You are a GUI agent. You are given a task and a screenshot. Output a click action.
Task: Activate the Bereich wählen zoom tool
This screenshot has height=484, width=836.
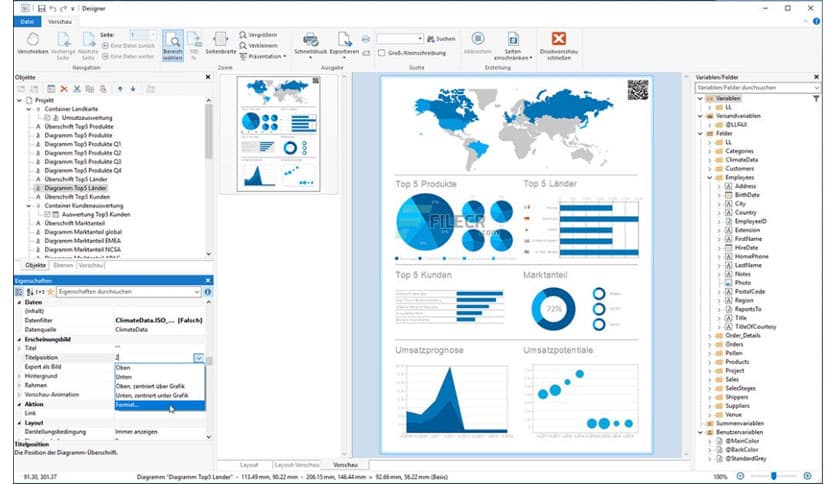(x=173, y=46)
